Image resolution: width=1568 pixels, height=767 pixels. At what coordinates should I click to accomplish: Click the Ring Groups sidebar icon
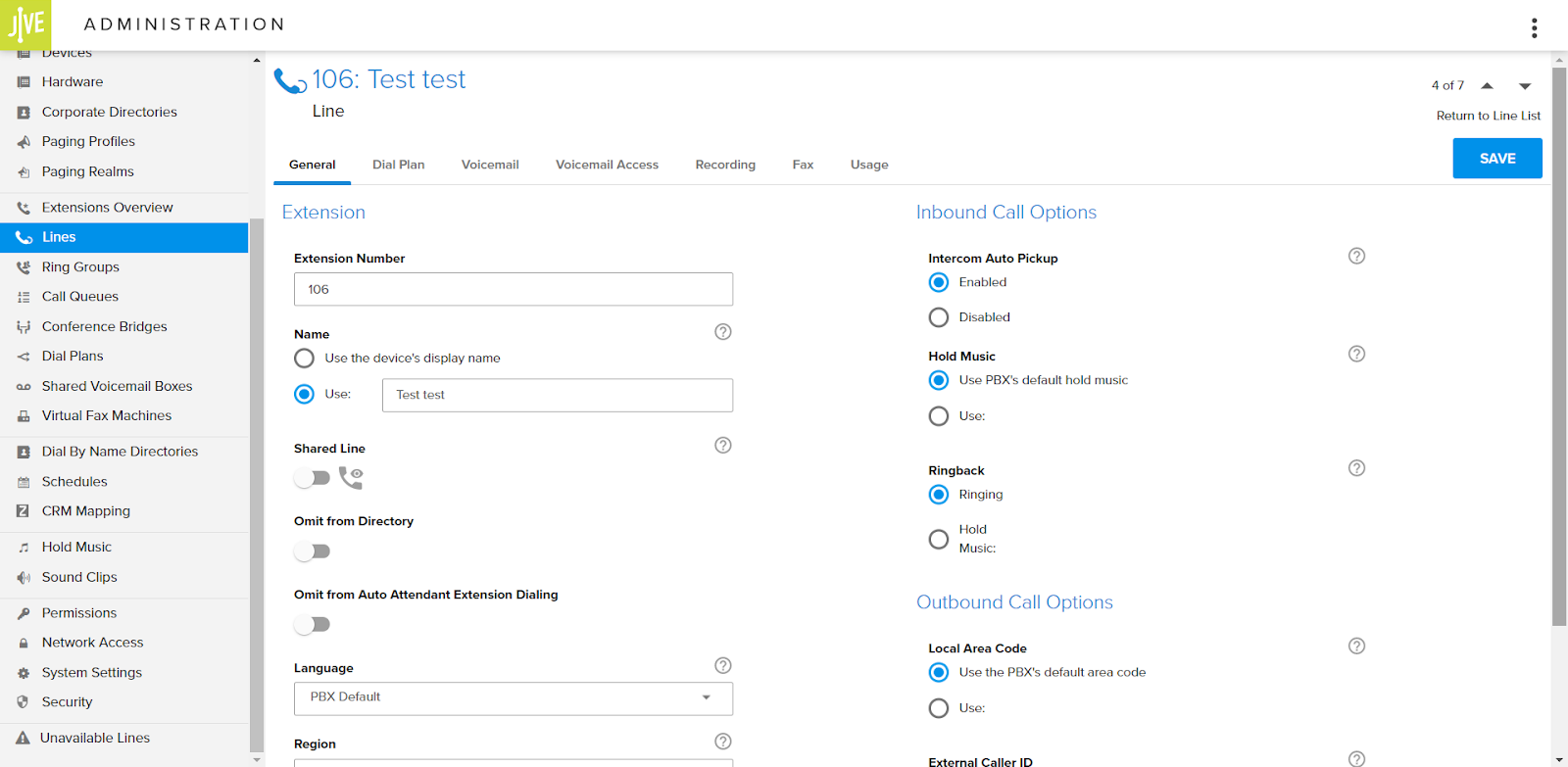pos(24,267)
